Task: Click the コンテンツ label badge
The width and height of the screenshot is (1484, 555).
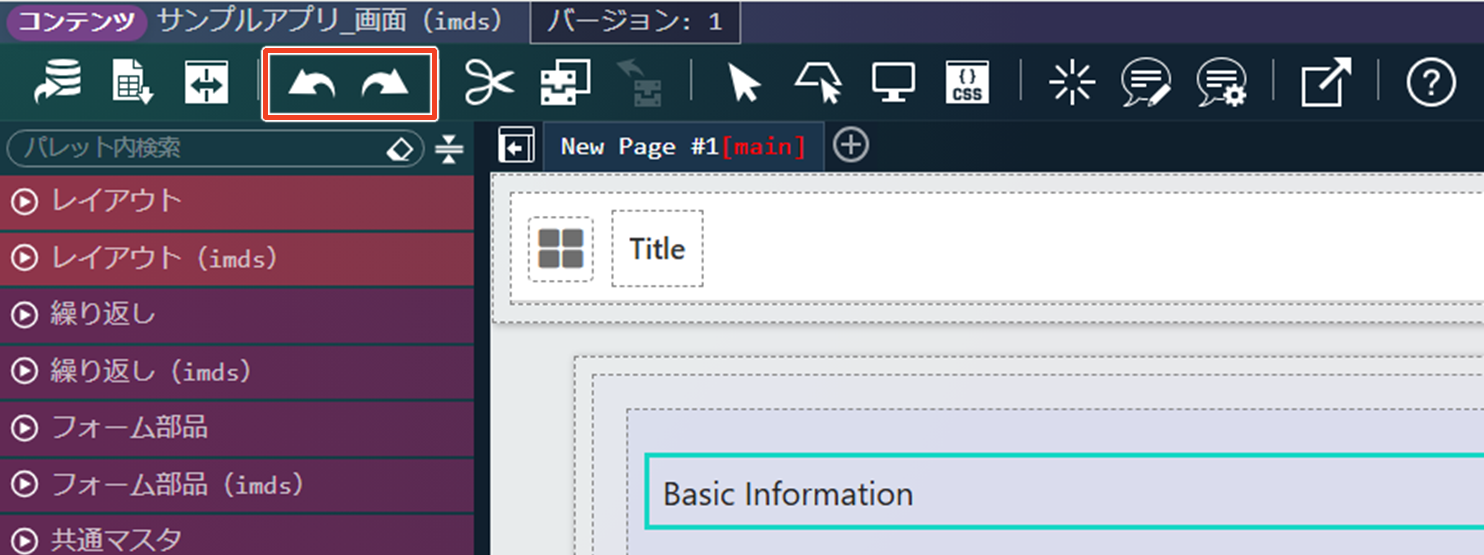Action: [x=77, y=22]
